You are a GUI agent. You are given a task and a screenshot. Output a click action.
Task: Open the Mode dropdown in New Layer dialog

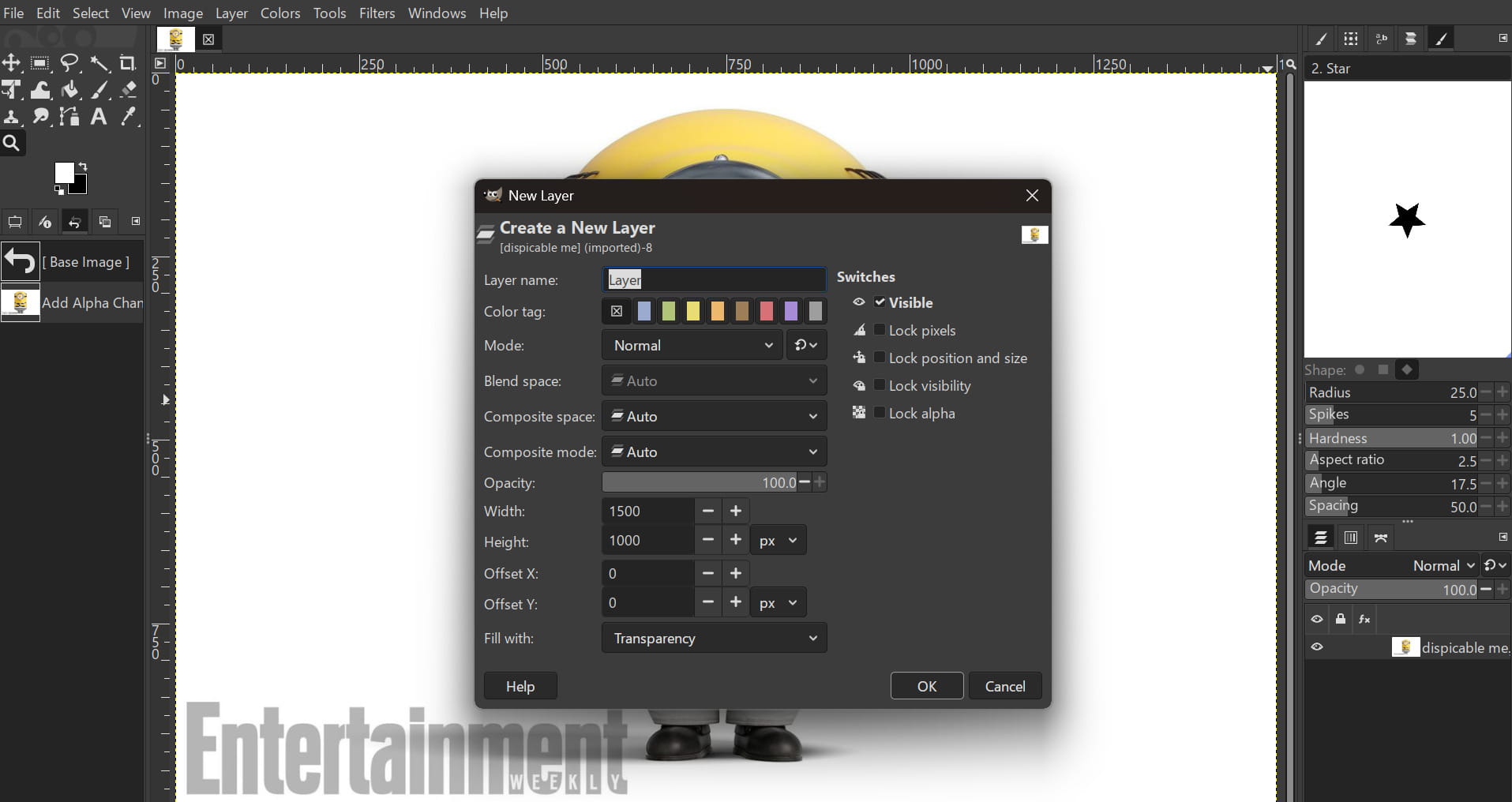(x=692, y=346)
